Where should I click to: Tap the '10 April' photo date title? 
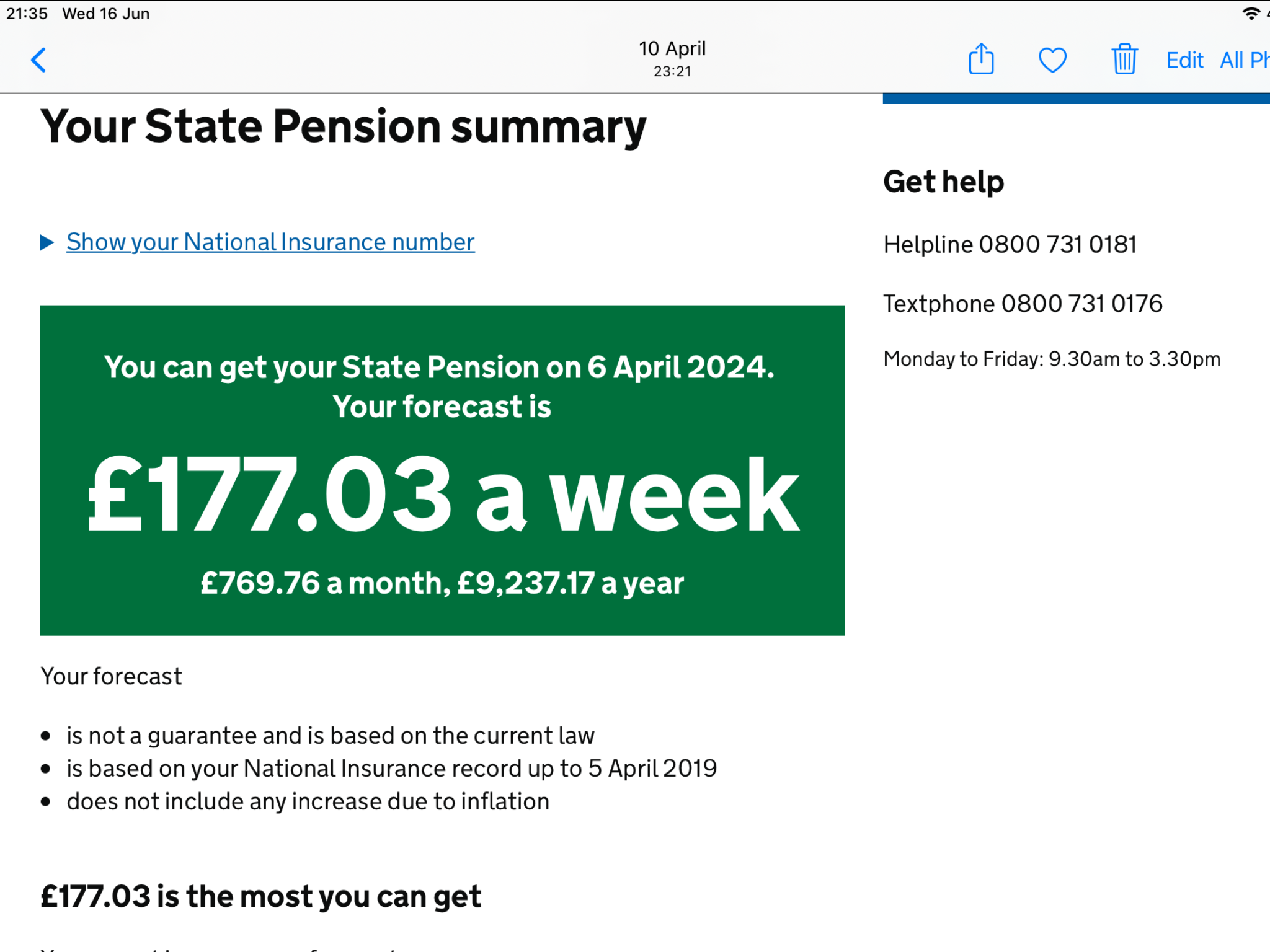[672, 49]
